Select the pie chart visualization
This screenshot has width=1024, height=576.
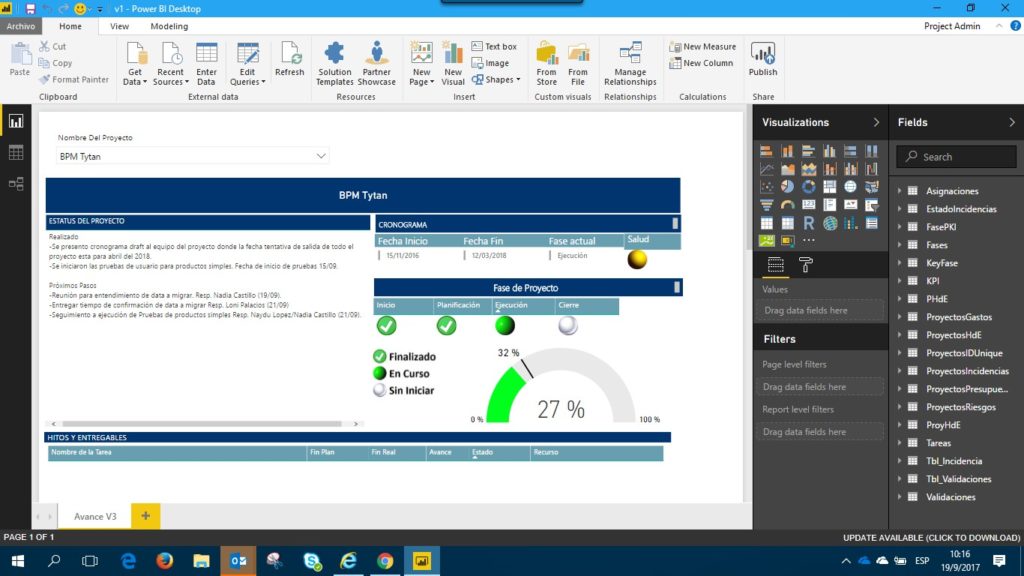pos(788,187)
